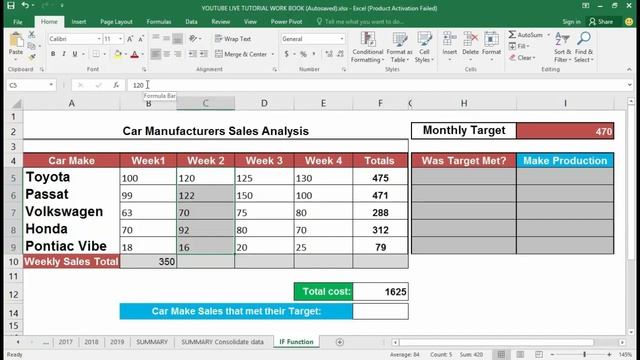Increase font size with larger A icon
The width and height of the screenshot is (640, 360).
tap(130, 39)
